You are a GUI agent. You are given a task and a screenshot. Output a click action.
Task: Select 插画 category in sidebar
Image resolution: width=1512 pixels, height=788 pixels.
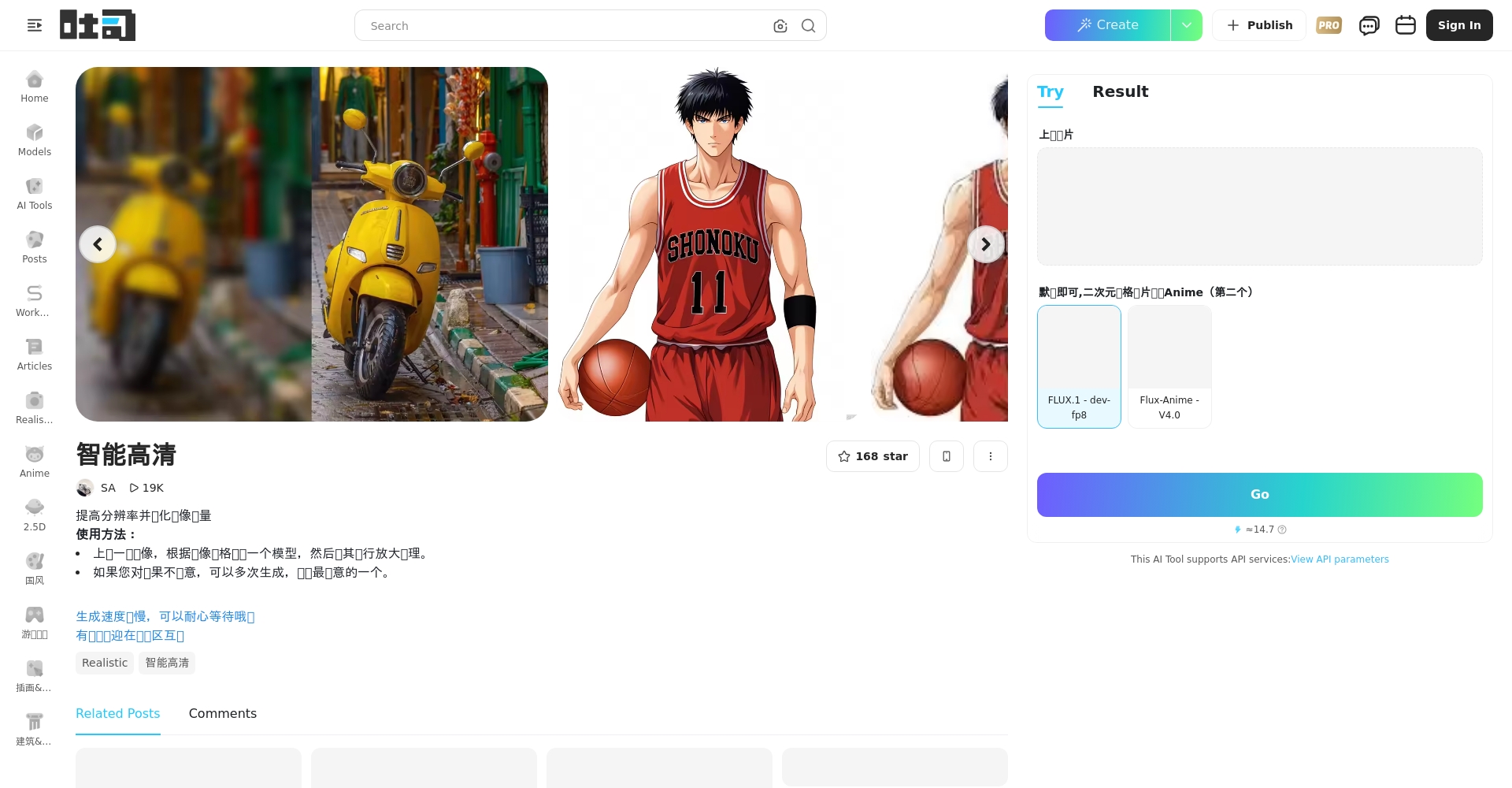coord(35,677)
